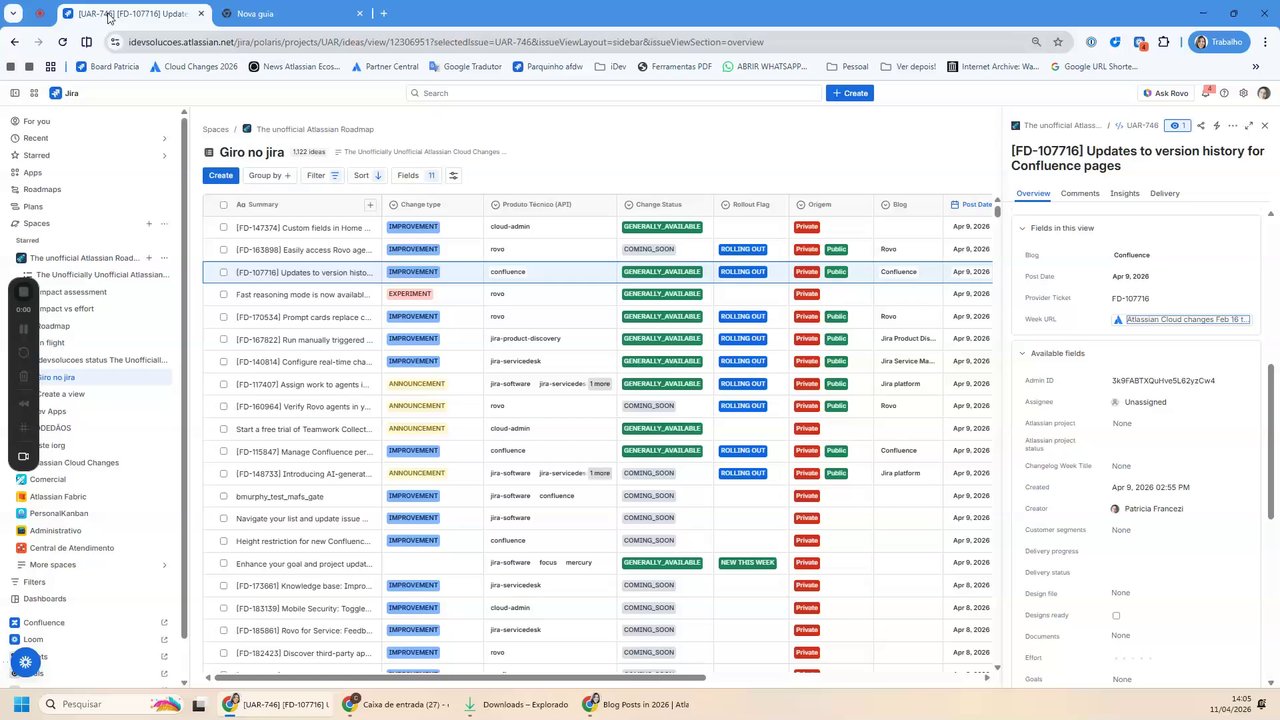Open Confluence in the sidebar
1280x720 pixels.
[44, 622]
